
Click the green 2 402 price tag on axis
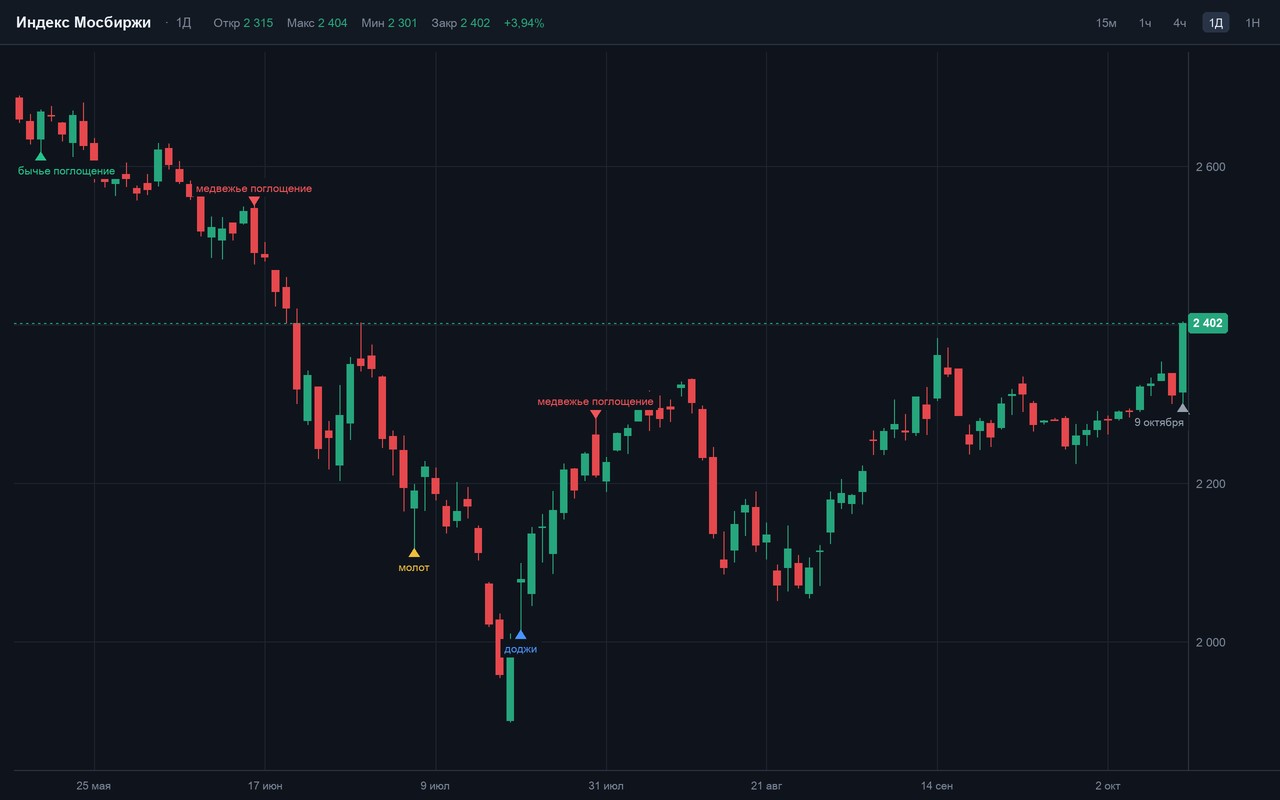click(1207, 323)
